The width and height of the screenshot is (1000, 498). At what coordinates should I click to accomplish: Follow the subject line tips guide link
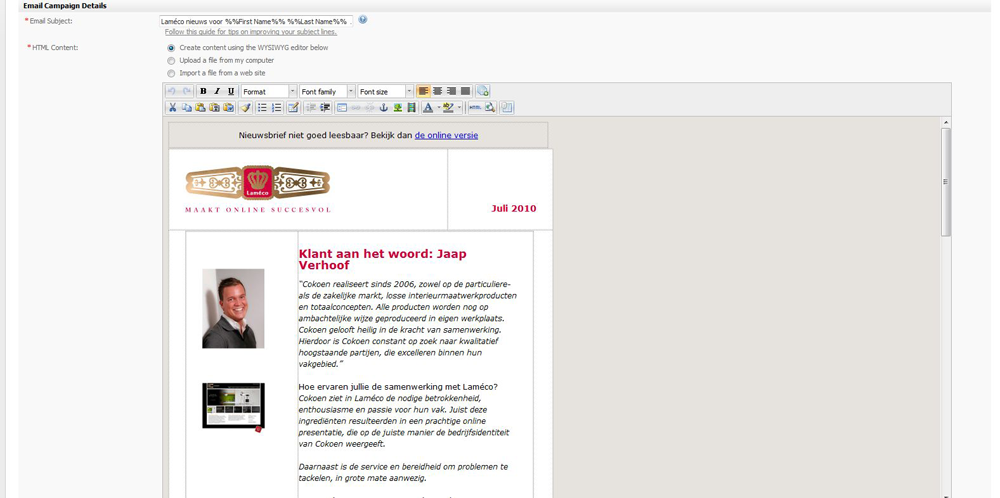click(250, 32)
